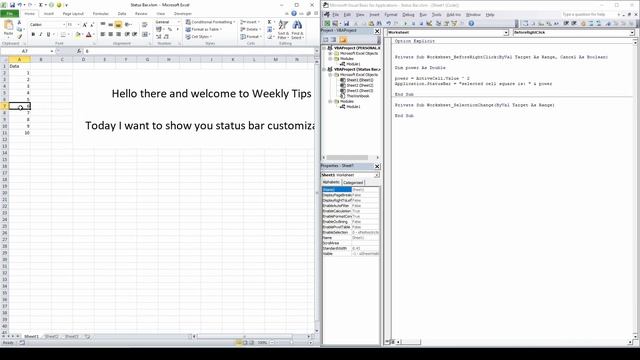The width and height of the screenshot is (640, 360).
Task: Select Module1 under Status Bar project Modules
Action: [353, 107]
